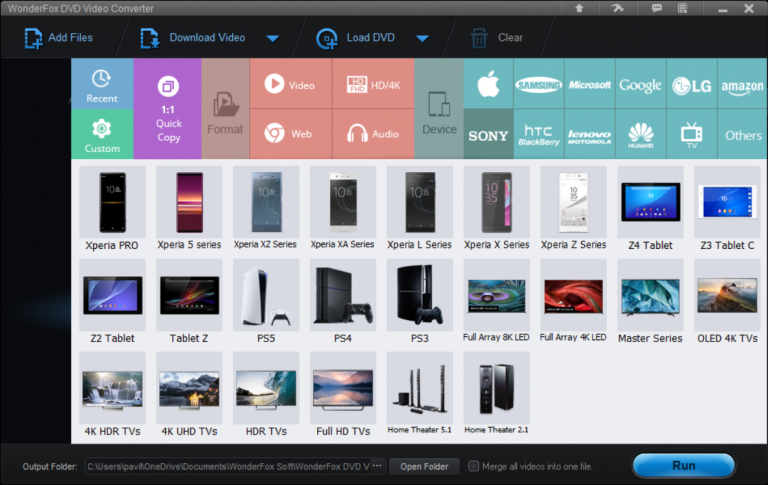Open the task list icon in title bar

pyautogui.click(x=682, y=8)
